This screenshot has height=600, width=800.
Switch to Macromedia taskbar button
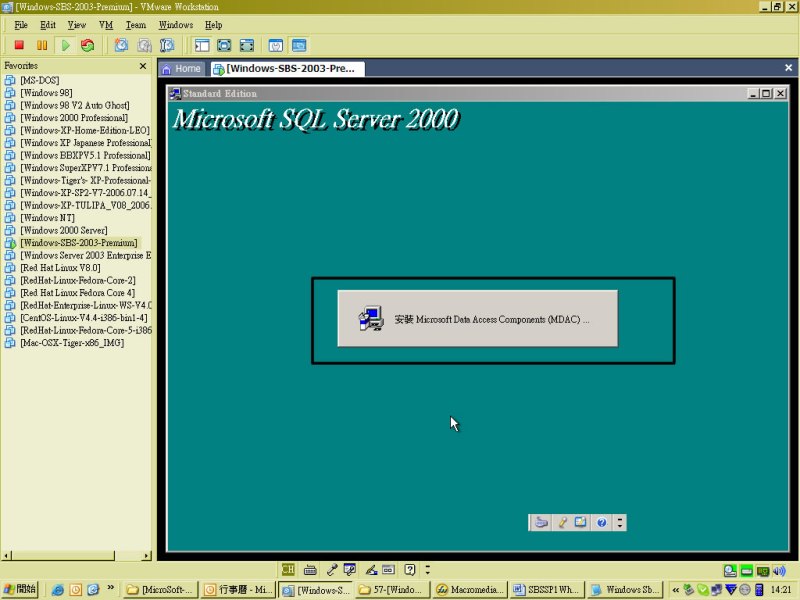(x=470, y=590)
